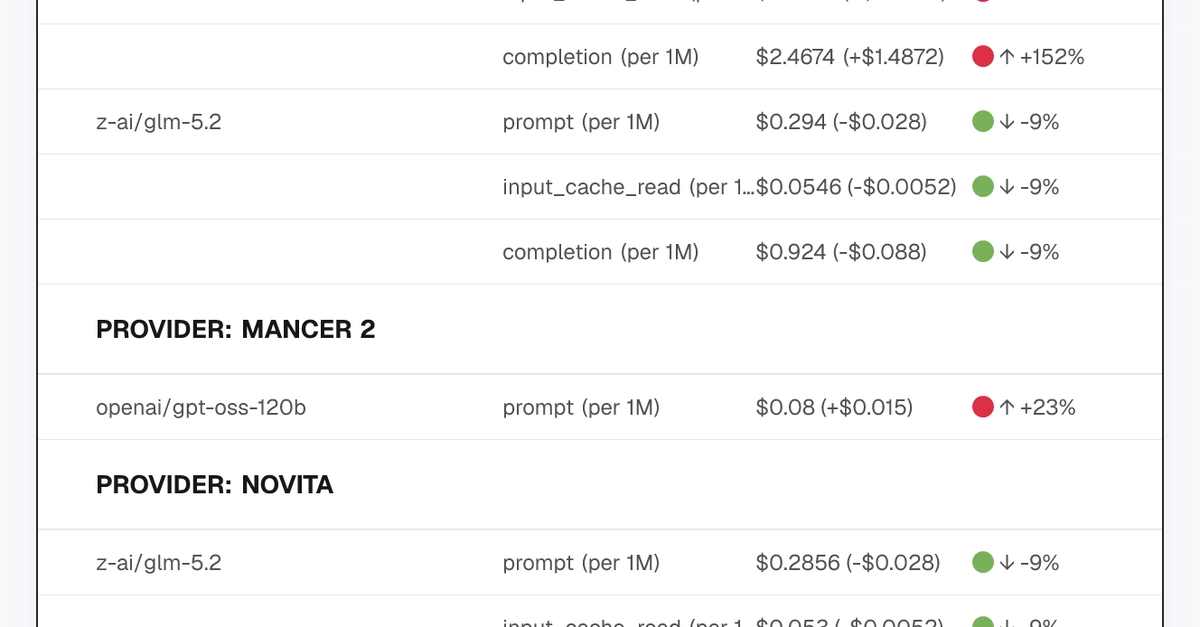
Task: Click the completion (per 1M) label near $2.4674
Action: [x=601, y=57]
